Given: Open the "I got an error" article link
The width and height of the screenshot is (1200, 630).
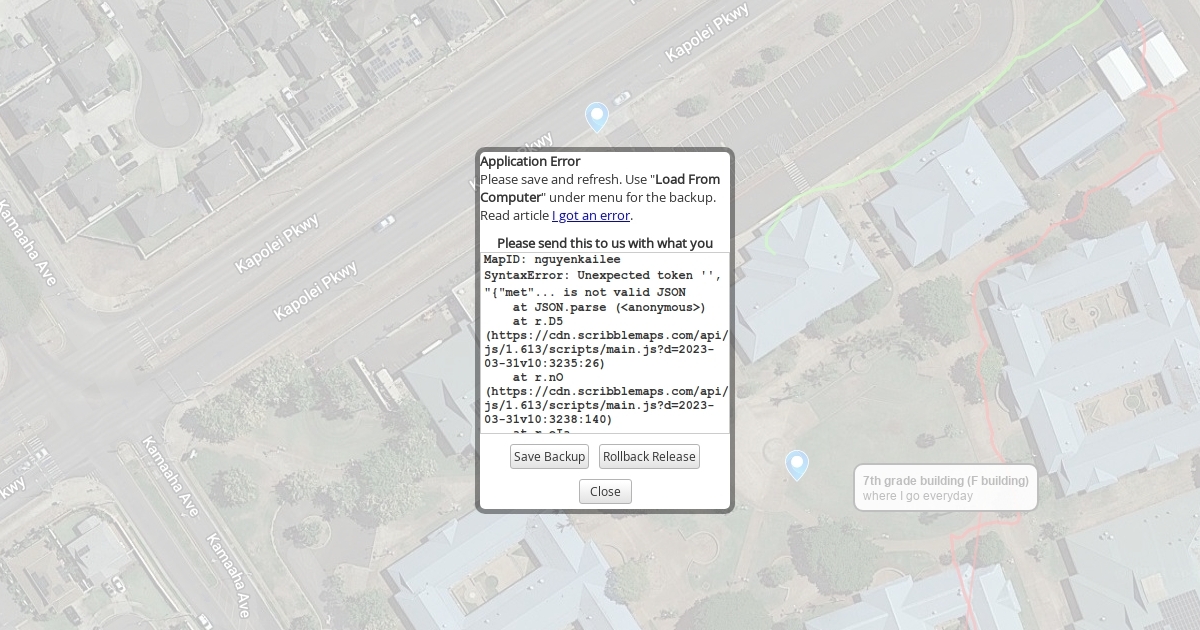Looking at the screenshot, I should [591, 215].
